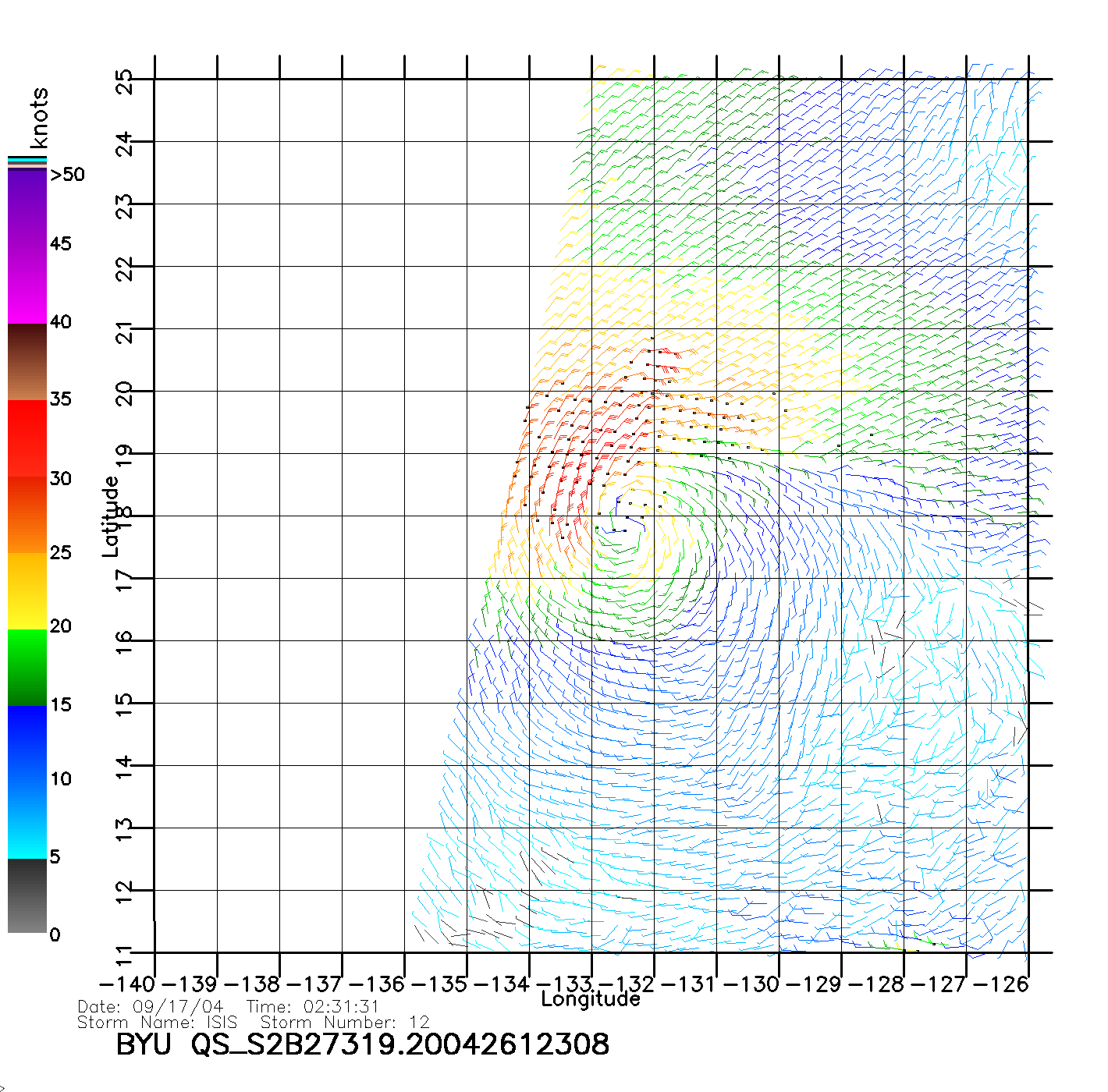
Task: Click the brown 35-40 knots color band
Action: pyautogui.click(x=27, y=362)
